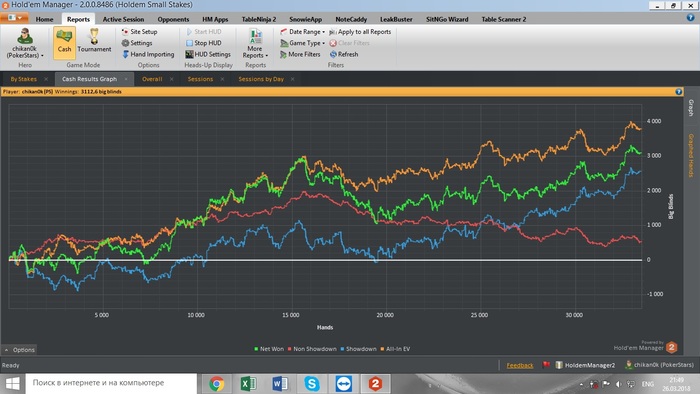Open the LeakBuster tab
The image size is (700, 394).
[396, 19]
